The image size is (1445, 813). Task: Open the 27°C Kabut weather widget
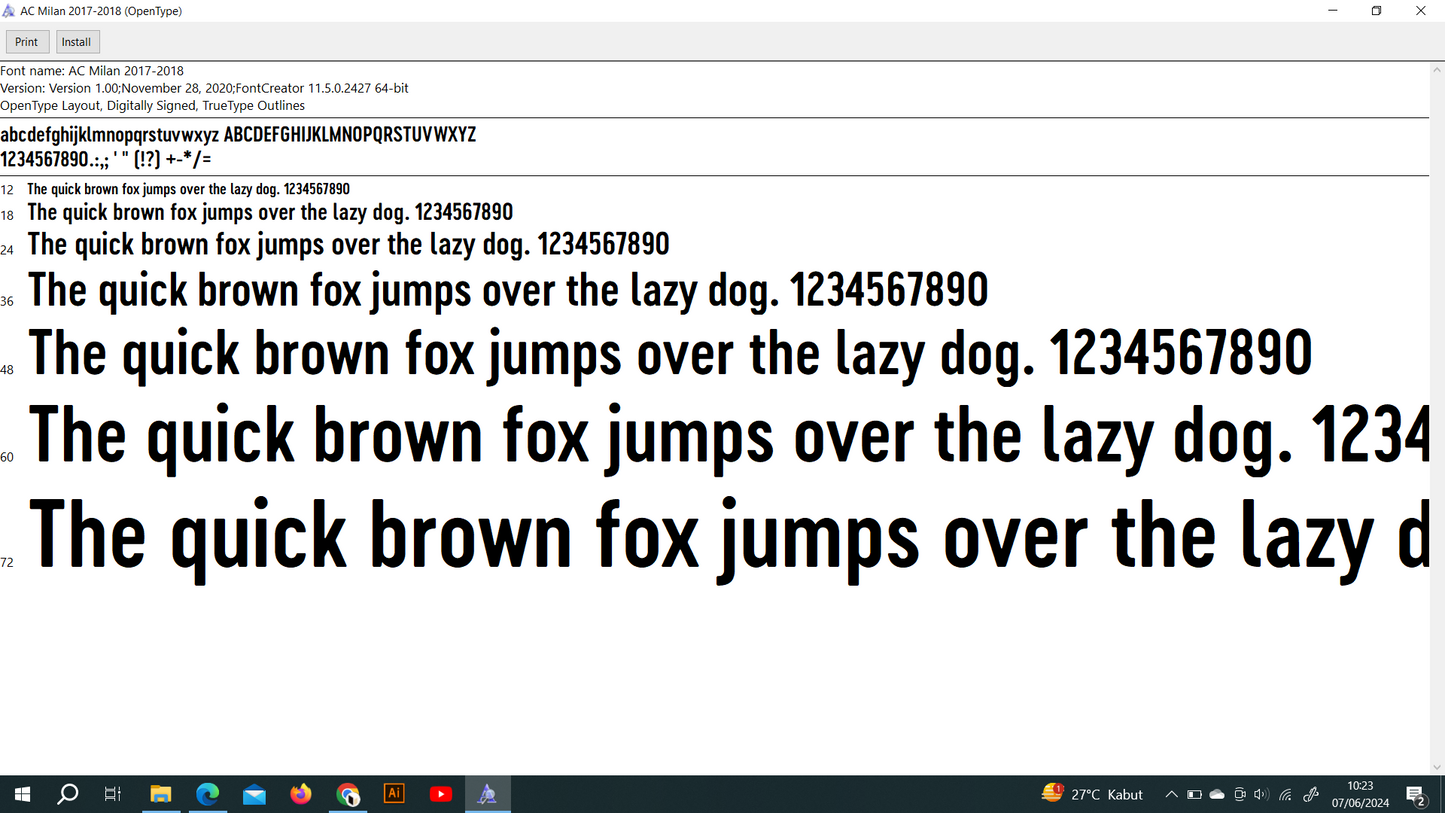1092,794
